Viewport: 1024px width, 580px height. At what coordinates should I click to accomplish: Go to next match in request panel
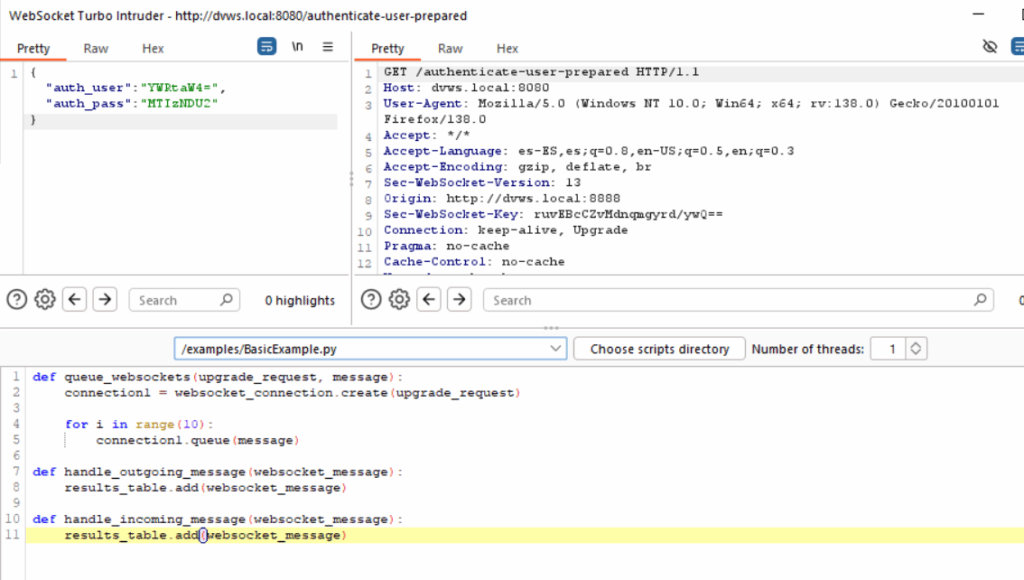tap(460, 300)
